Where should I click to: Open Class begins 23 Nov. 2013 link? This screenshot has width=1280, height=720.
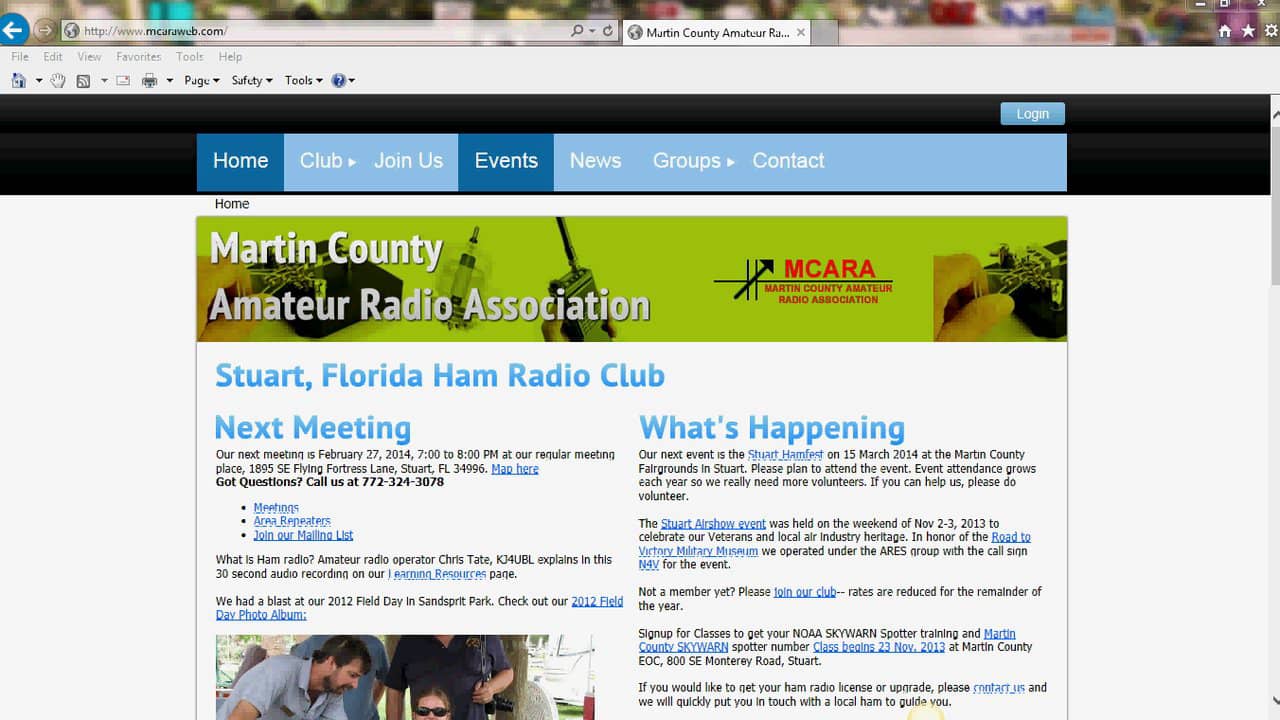879,647
